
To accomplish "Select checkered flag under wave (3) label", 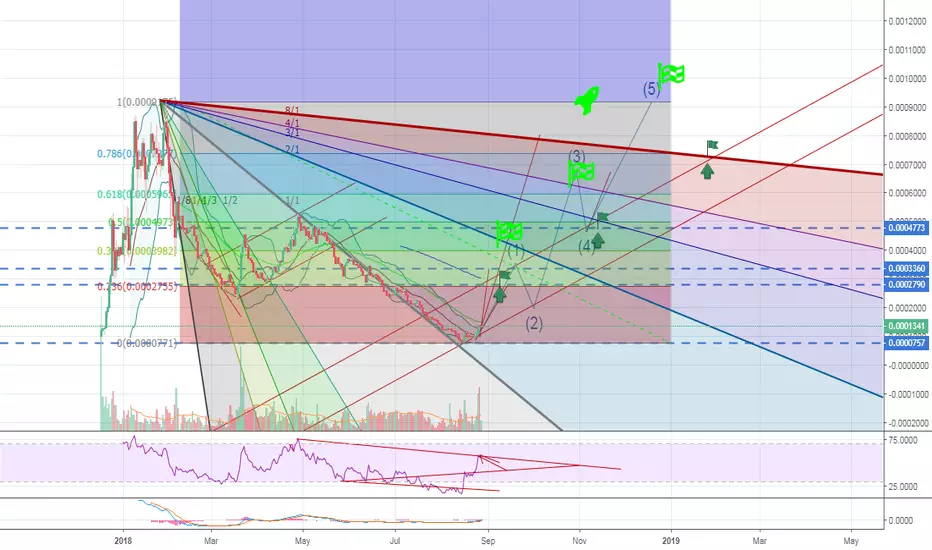I will coord(581,172).
